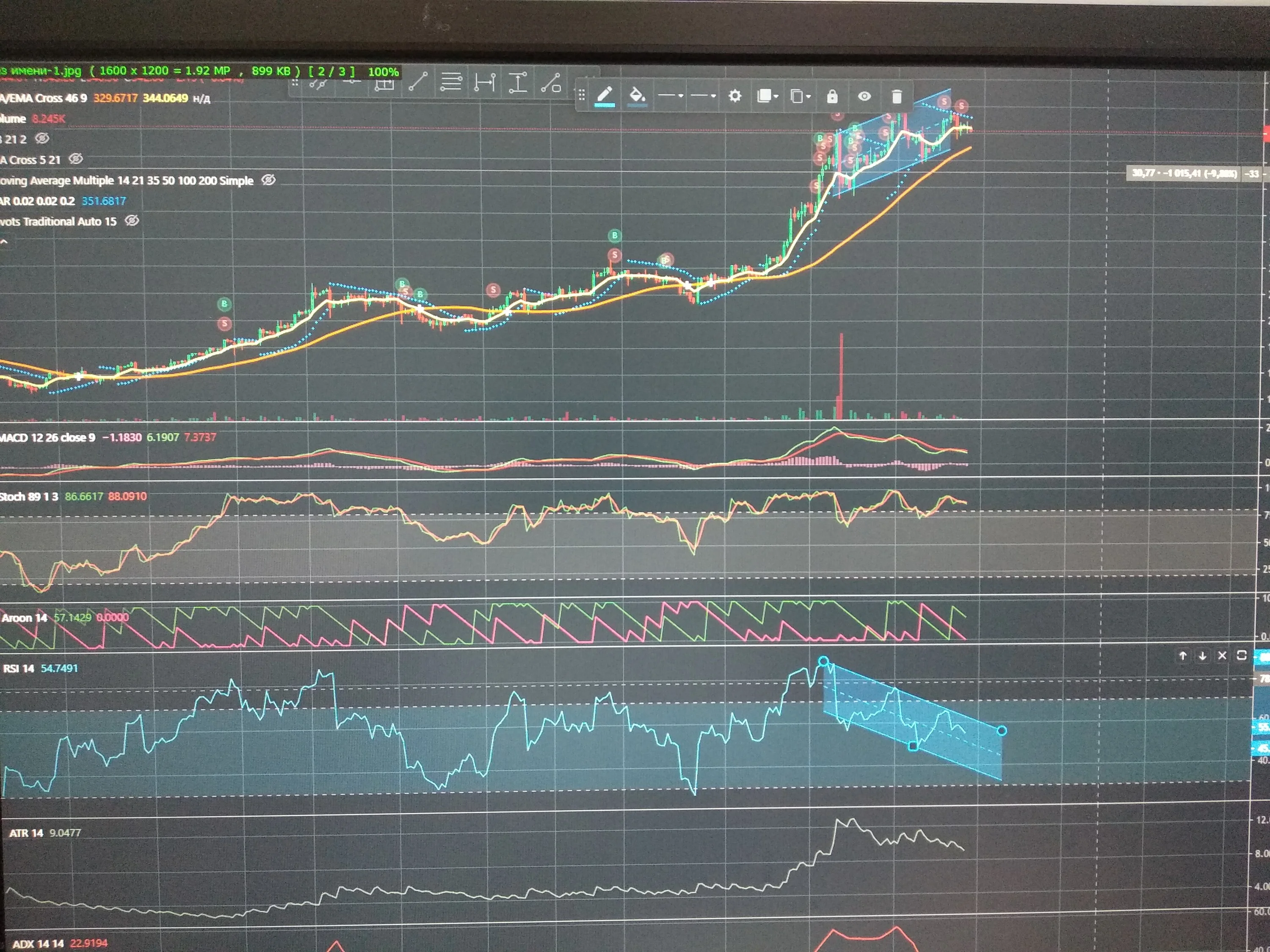Click the price measurement label on right

1184,173
